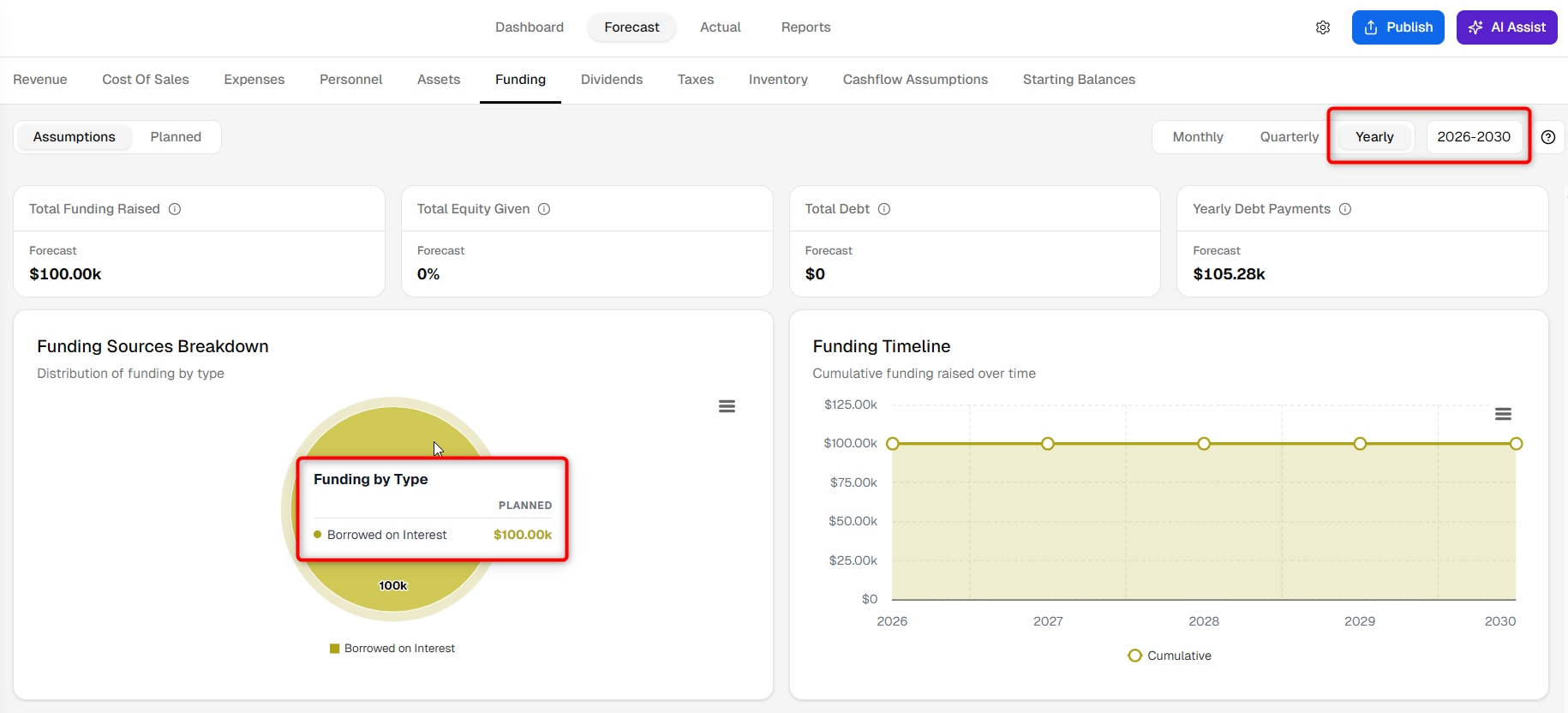The image size is (1568, 713).
Task: Click the $105.28k Yearly Debt Payments value
Action: 1229,274
